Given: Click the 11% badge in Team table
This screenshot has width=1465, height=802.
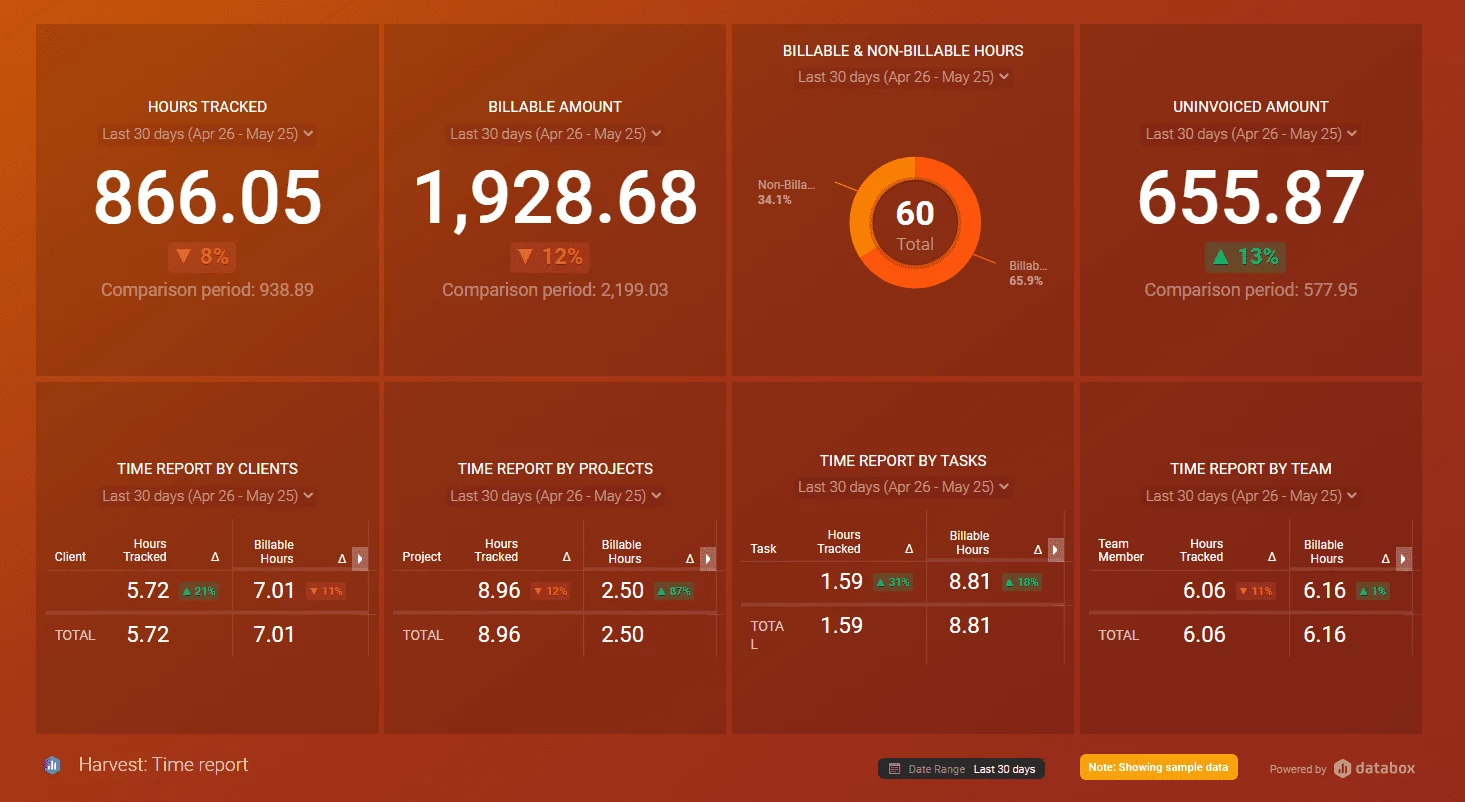Looking at the screenshot, I should point(1256,591).
